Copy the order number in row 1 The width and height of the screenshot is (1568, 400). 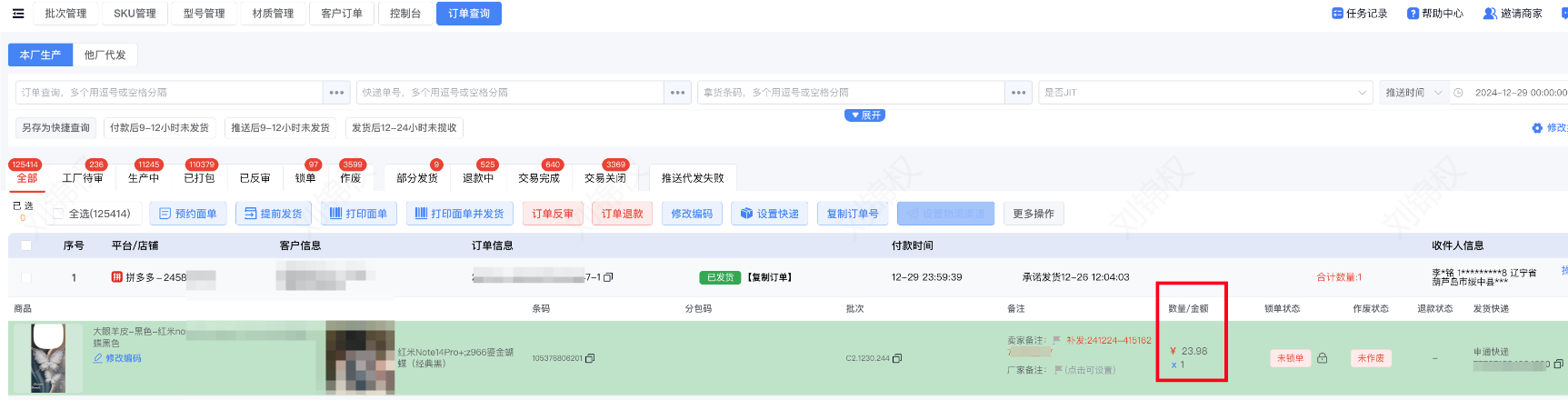609,277
